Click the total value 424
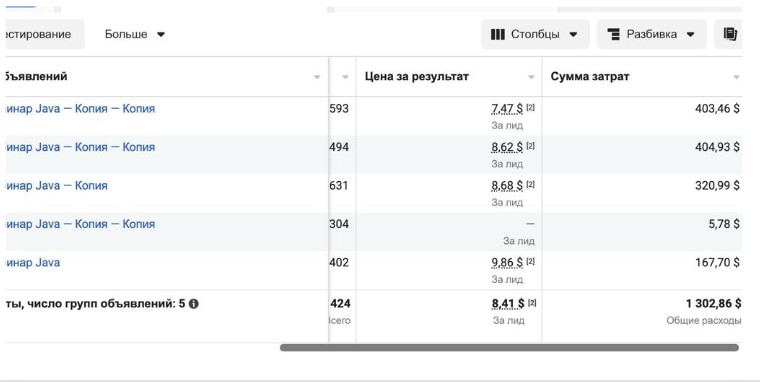This screenshot has height=382, width=760. [340, 304]
